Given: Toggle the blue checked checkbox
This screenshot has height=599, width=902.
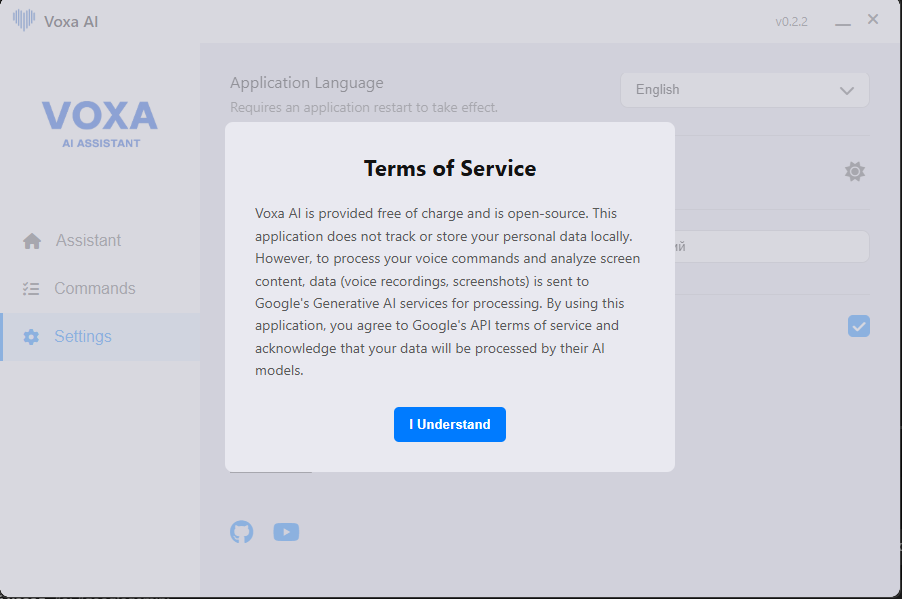Looking at the screenshot, I should (858, 326).
